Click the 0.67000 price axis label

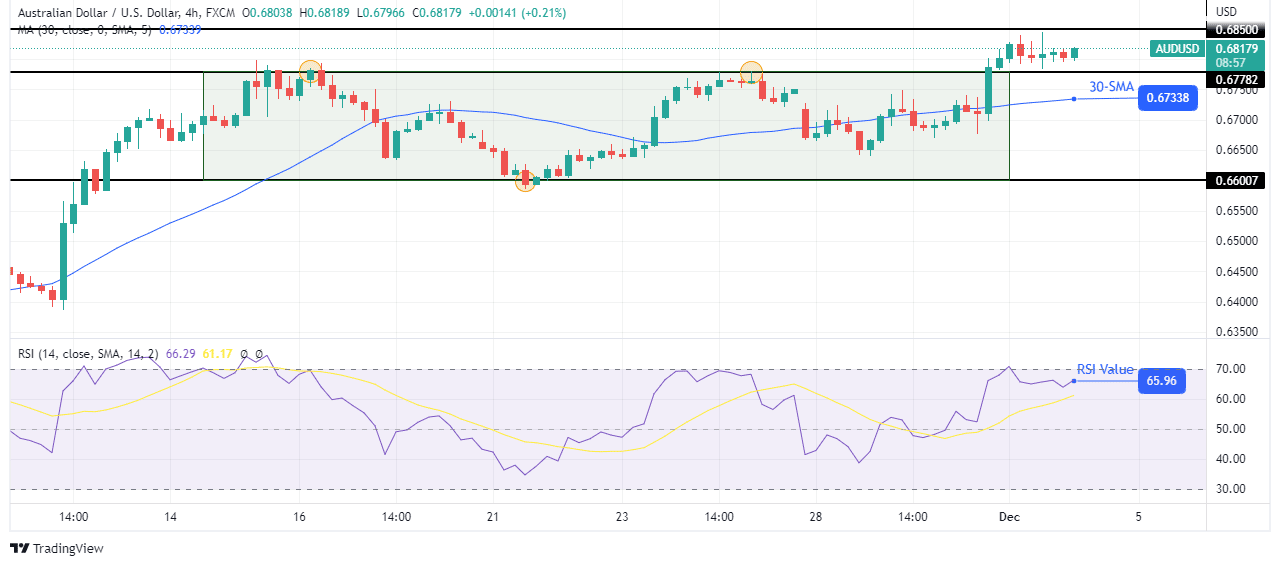[1235, 120]
